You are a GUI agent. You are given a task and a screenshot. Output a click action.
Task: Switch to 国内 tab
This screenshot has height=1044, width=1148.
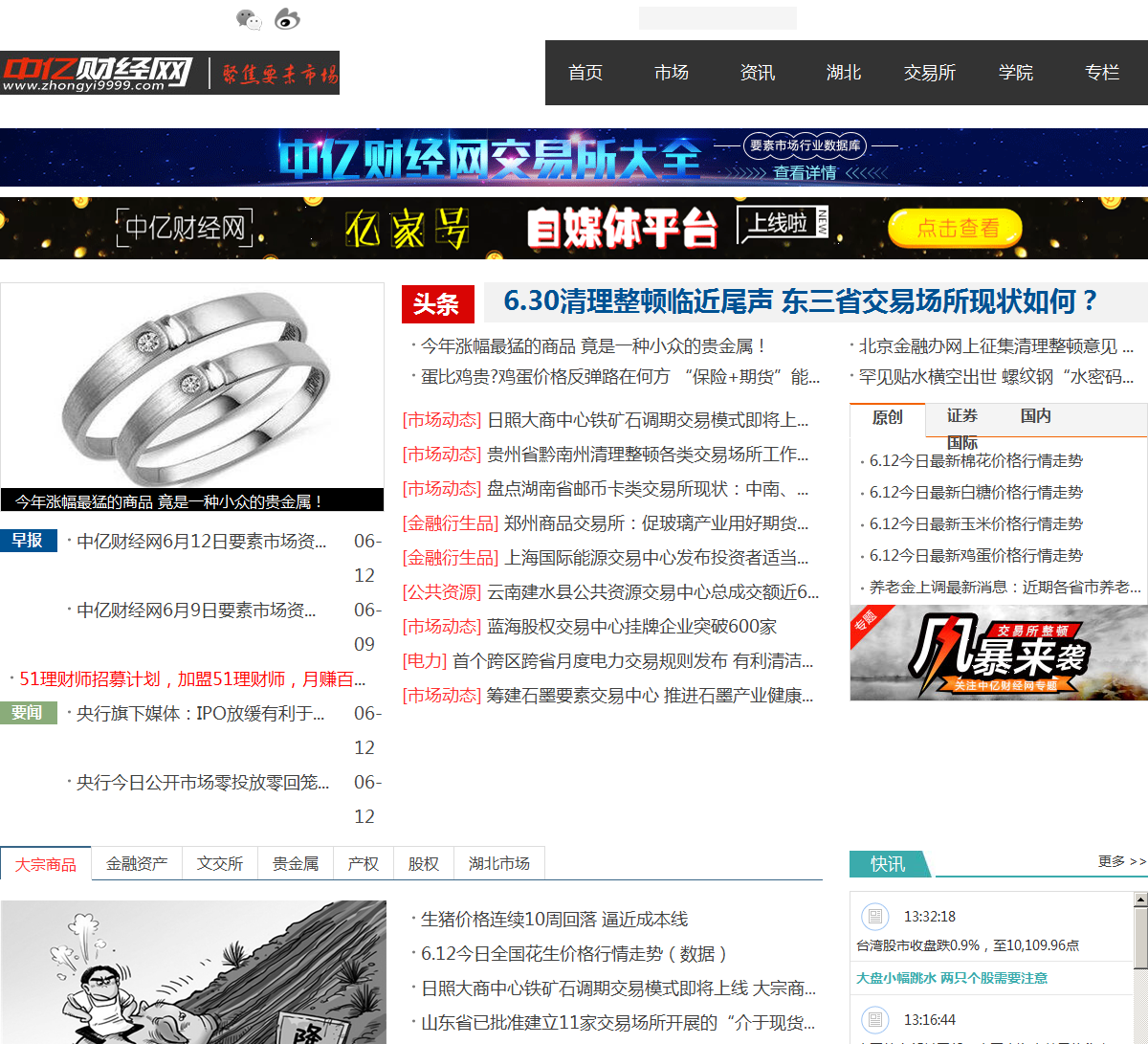coord(1036,415)
